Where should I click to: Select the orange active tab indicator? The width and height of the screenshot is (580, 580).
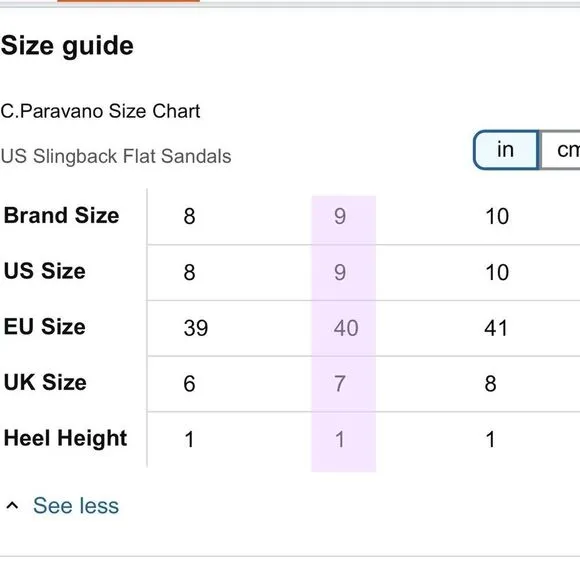(128, 1)
